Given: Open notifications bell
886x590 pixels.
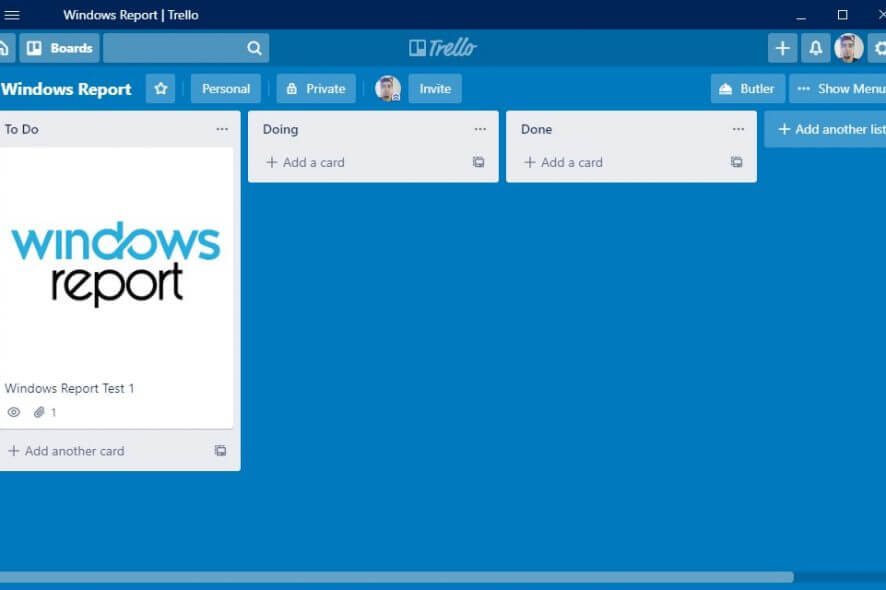Looking at the screenshot, I should point(815,48).
